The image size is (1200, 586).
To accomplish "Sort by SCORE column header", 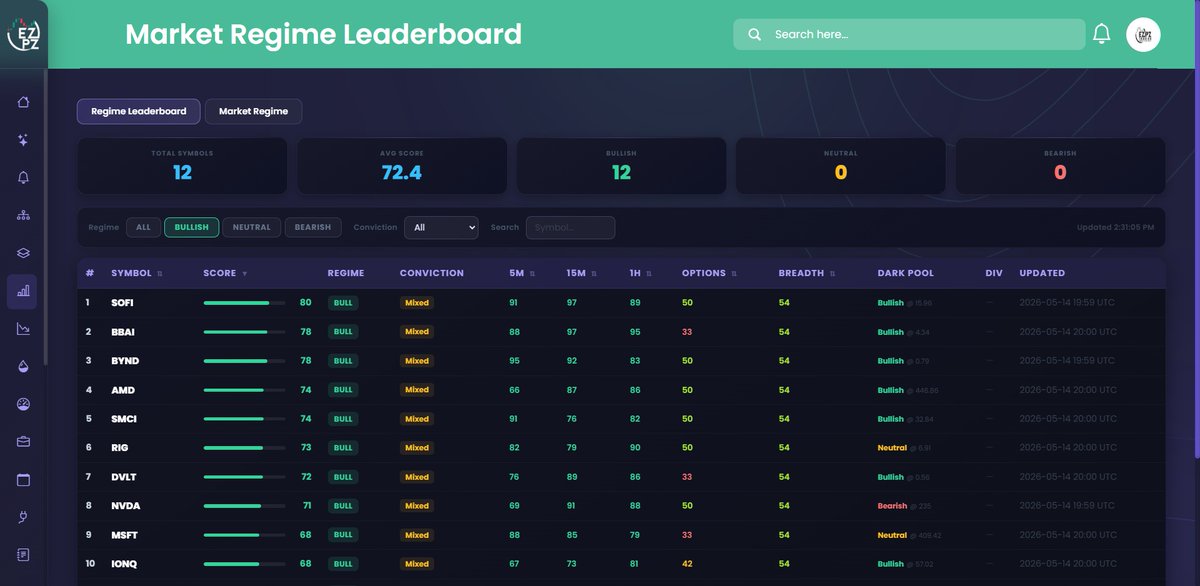I will point(225,273).
